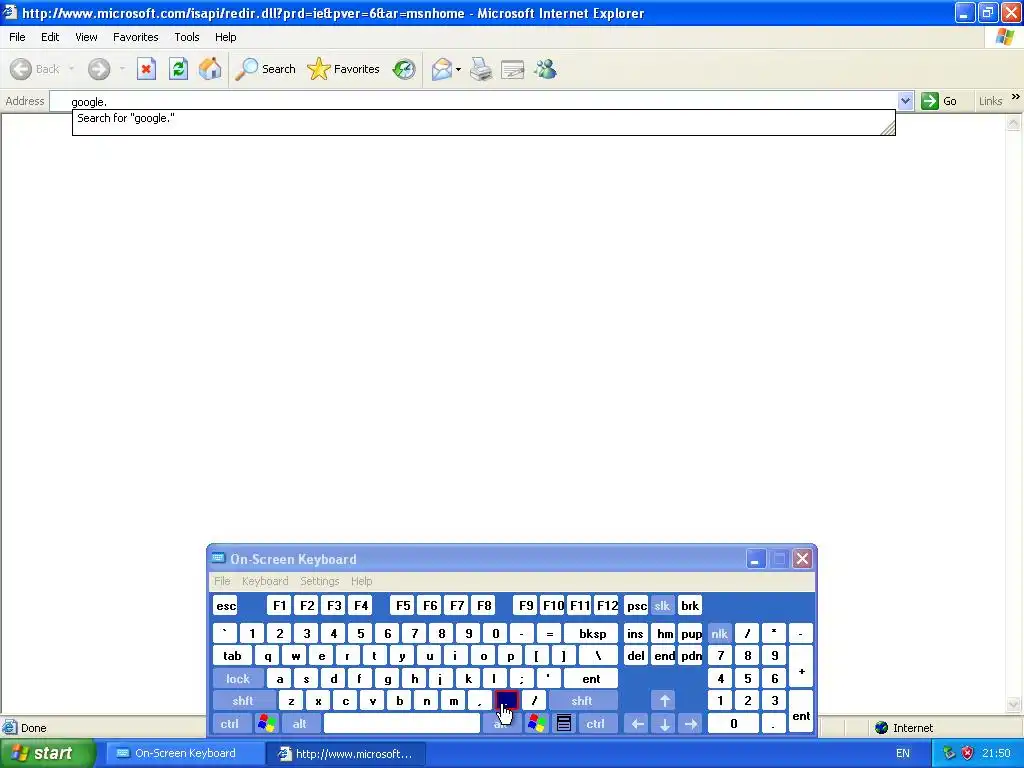Open the Edit menu in Internet Explorer
The width and height of the screenshot is (1024, 768).
point(50,37)
